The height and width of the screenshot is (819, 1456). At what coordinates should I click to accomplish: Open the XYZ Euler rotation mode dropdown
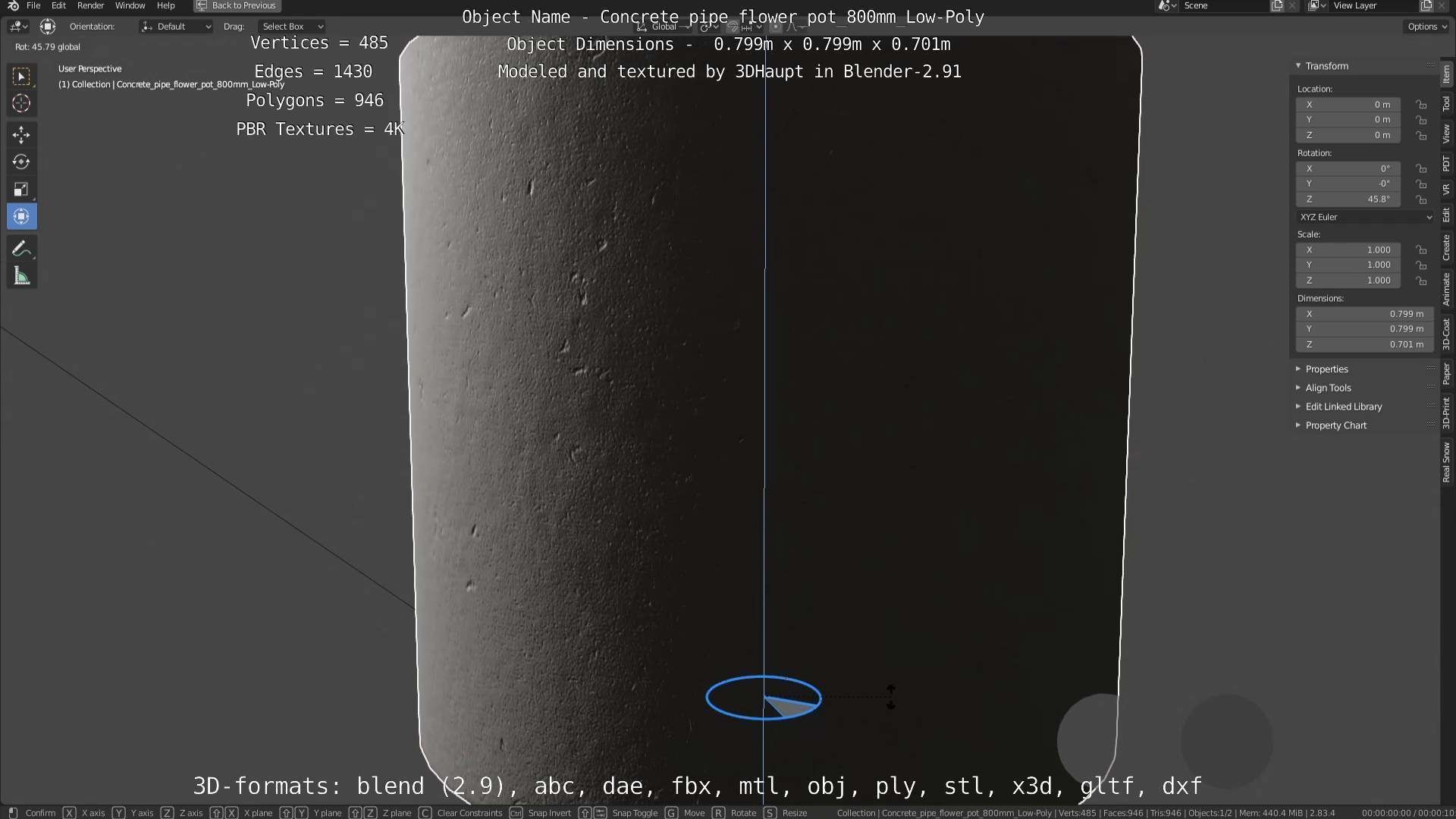[1365, 217]
